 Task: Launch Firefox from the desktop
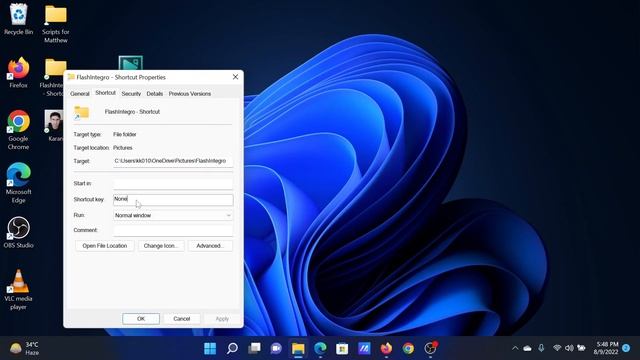coord(18,73)
